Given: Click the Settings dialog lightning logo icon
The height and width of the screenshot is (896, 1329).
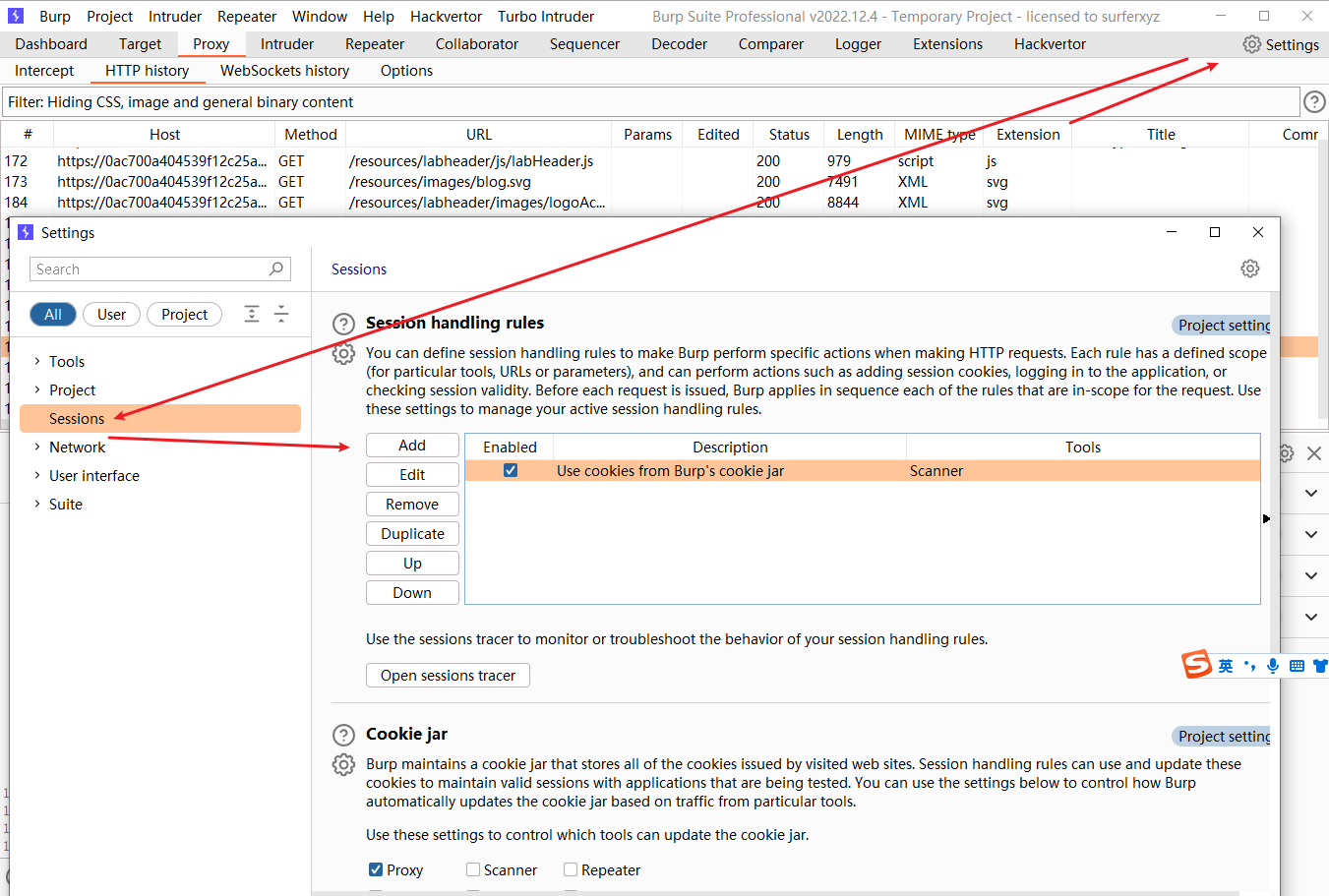Looking at the screenshot, I should [26, 232].
